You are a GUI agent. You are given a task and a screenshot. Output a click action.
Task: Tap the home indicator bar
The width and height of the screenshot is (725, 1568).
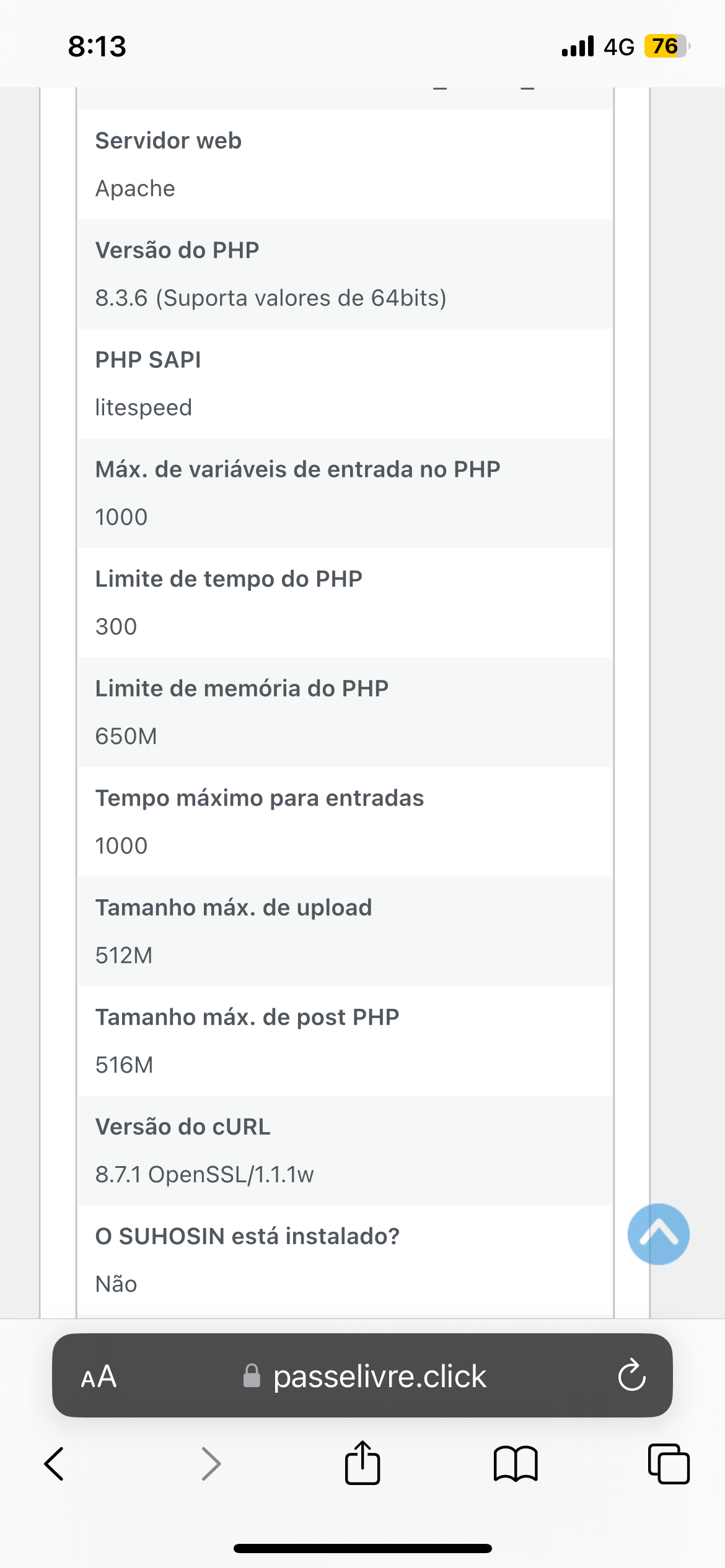click(362, 1548)
